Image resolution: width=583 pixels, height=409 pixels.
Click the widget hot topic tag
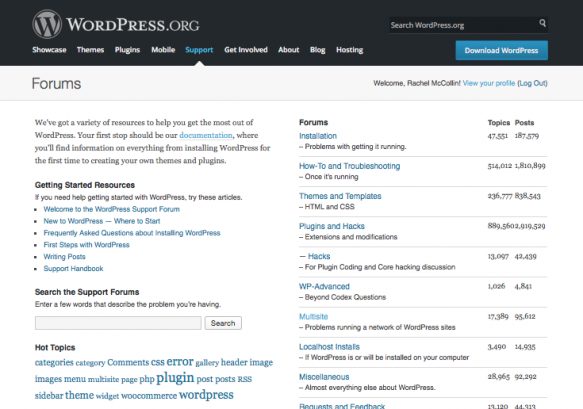coord(107,396)
